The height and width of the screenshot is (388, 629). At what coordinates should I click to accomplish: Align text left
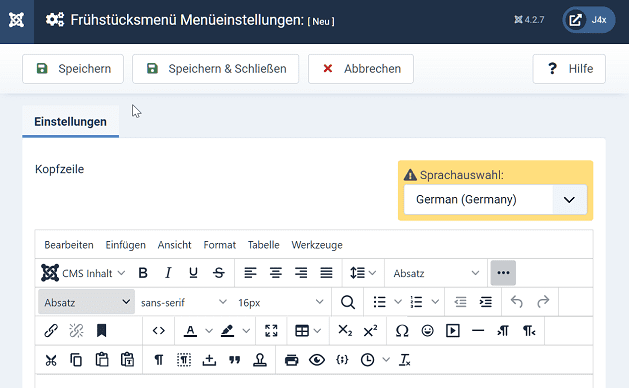250,273
